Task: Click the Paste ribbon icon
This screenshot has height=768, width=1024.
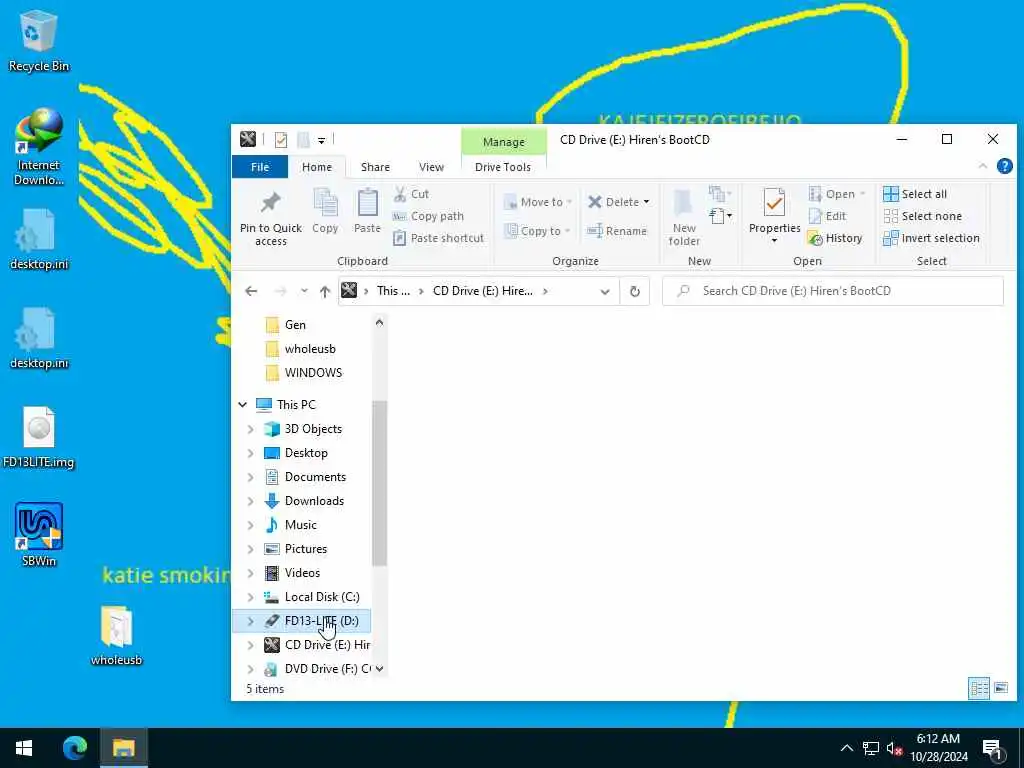Action: [367, 210]
